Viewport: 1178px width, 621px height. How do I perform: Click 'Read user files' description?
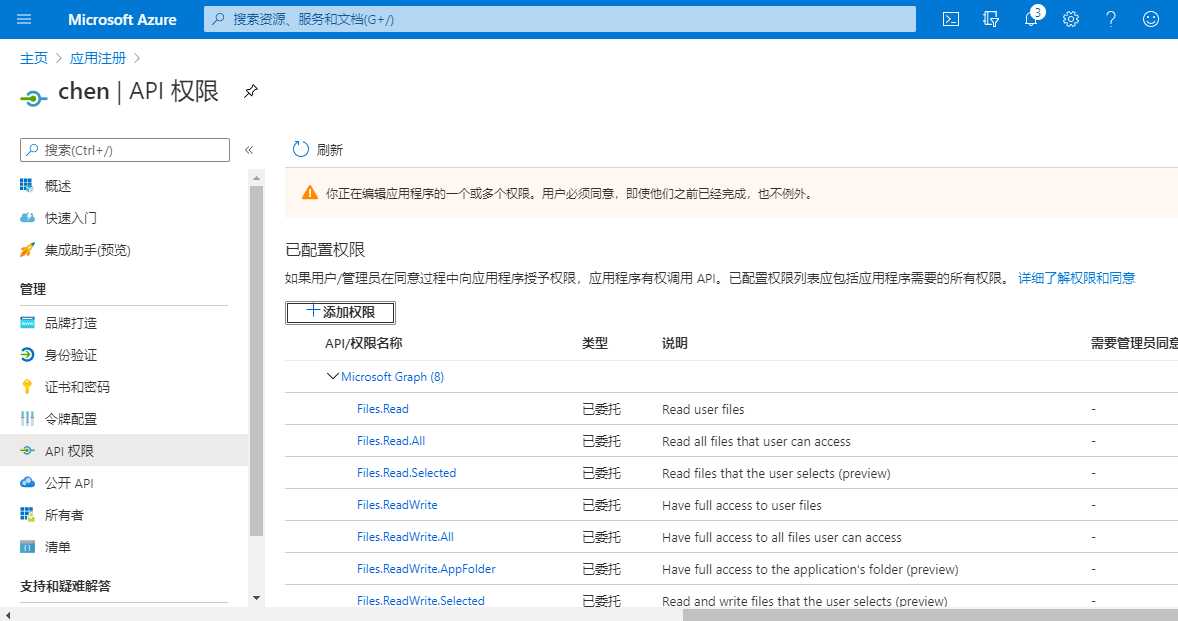coord(703,409)
